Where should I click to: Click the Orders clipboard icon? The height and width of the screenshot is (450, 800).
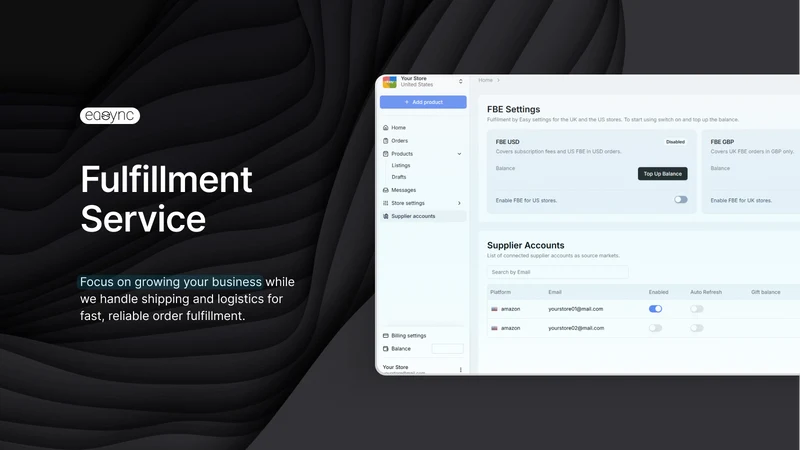(386, 141)
